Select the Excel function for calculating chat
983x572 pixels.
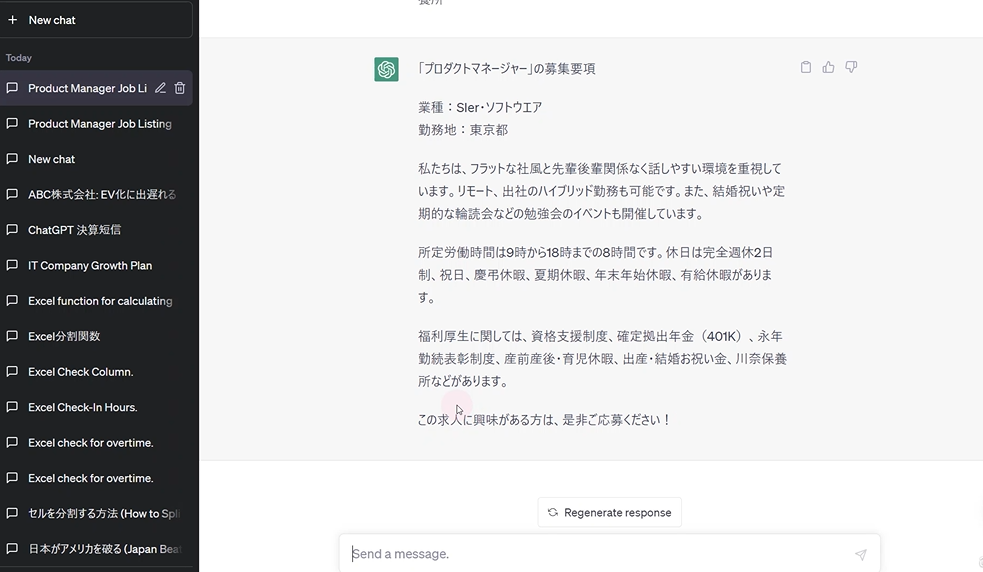point(100,301)
